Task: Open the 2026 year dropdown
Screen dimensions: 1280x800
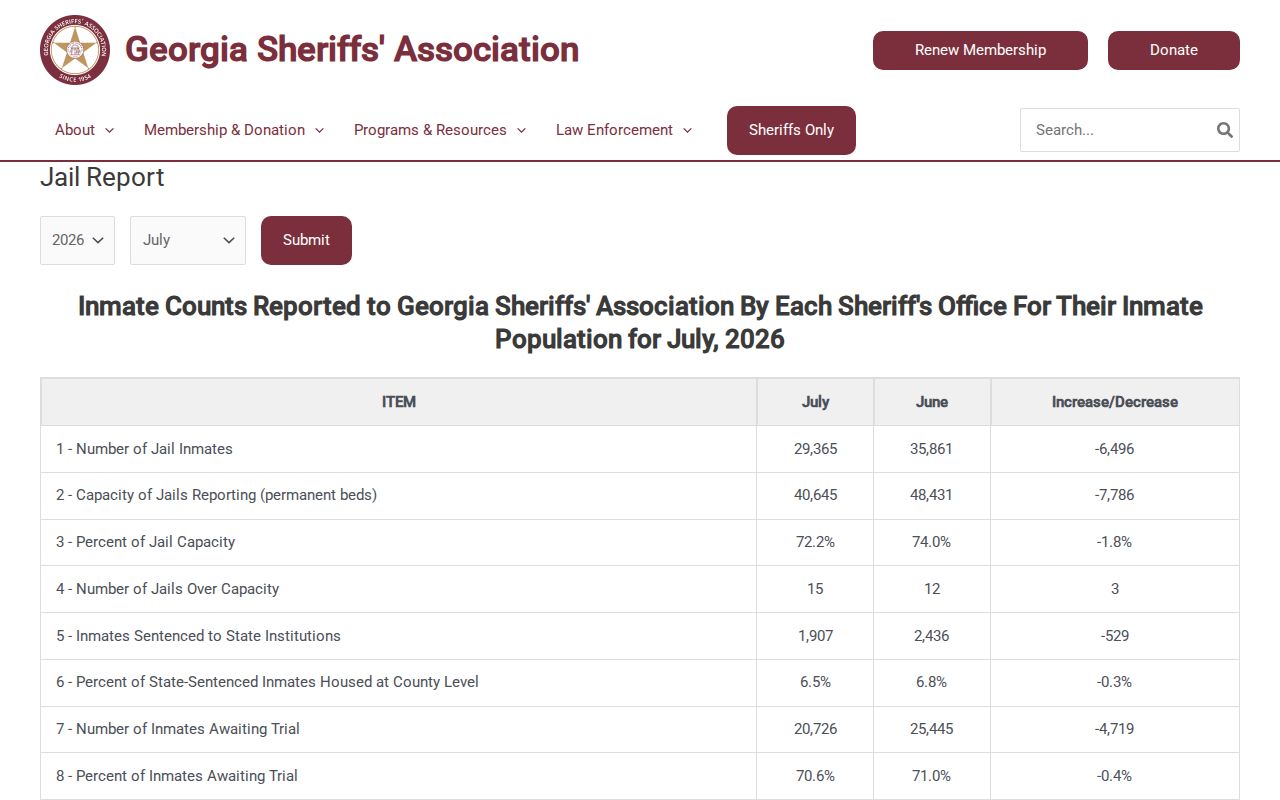Action: 77,240
